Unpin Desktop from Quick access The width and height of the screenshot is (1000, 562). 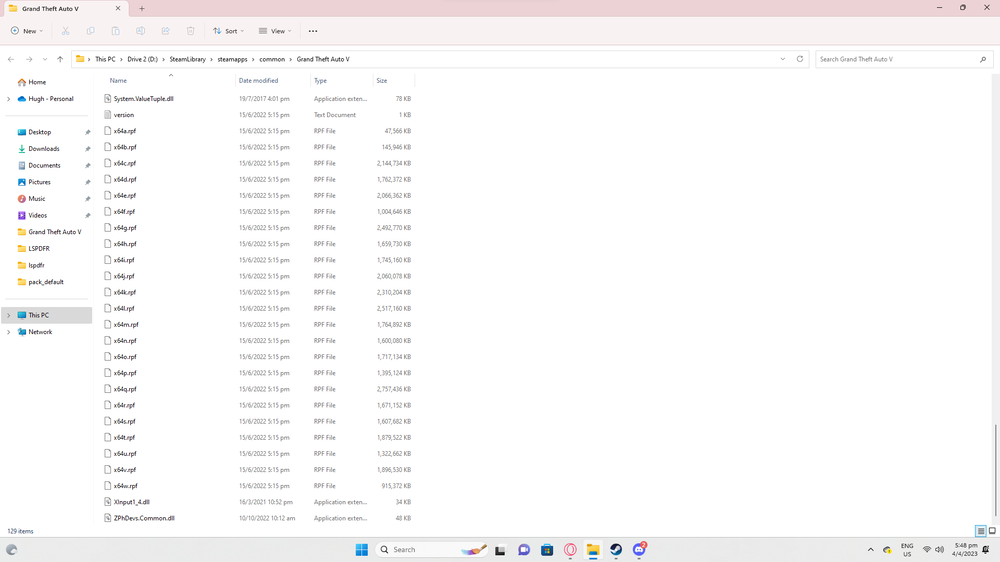click(x=87, y=132)
